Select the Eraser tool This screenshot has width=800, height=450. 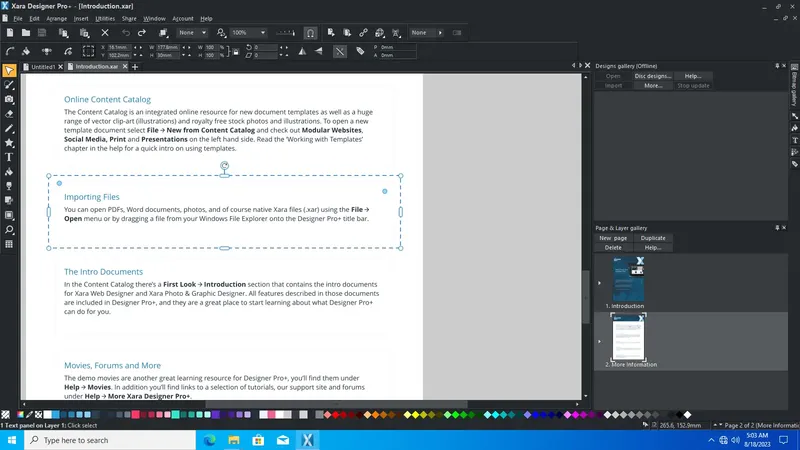tap(9, 114)
